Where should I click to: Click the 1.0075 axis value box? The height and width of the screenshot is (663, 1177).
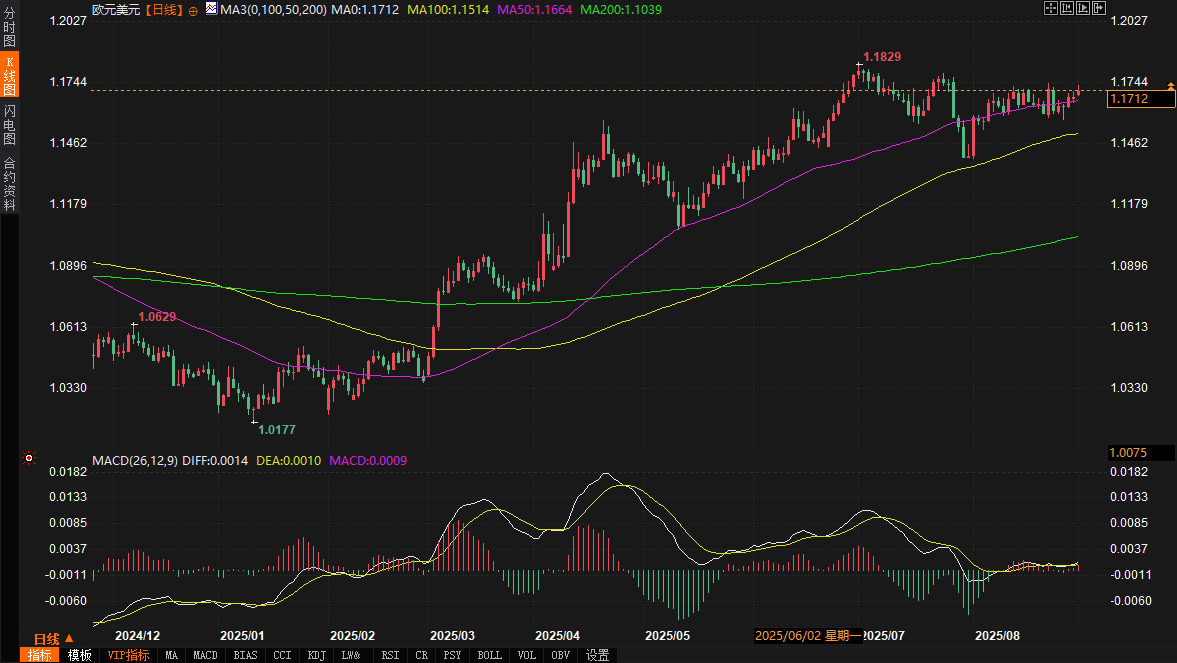(x=1141, y=452)
